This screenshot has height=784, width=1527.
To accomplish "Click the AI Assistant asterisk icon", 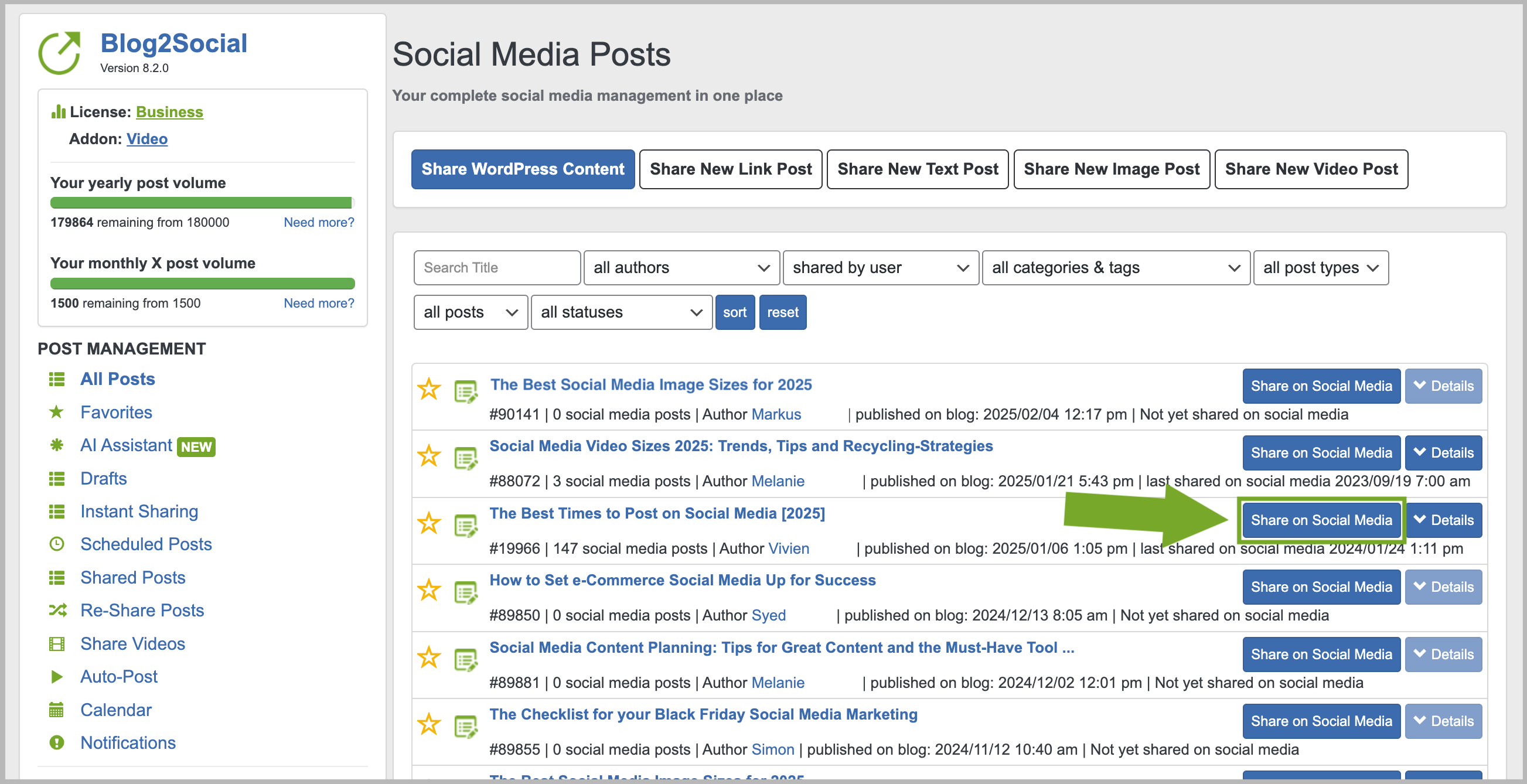I will click(57, 445).
